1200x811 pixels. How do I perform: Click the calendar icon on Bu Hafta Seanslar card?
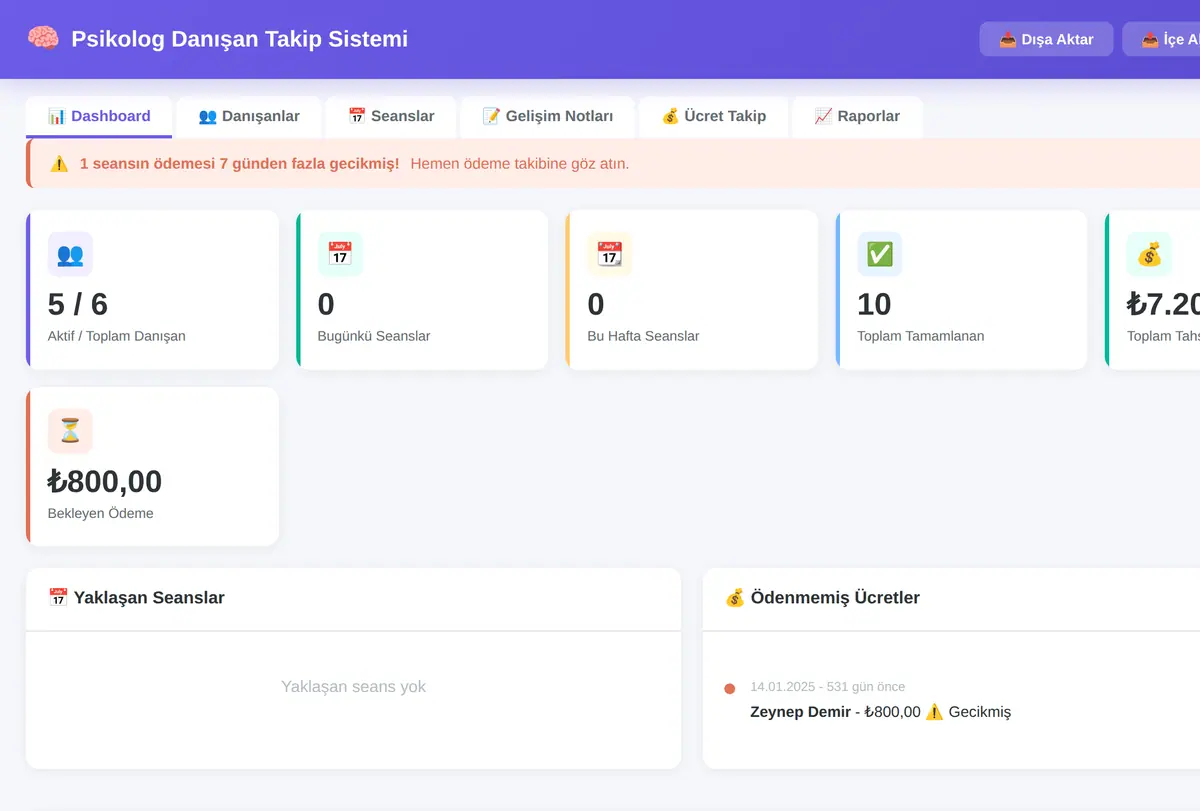pyautogui.click(x=609, y=254)
